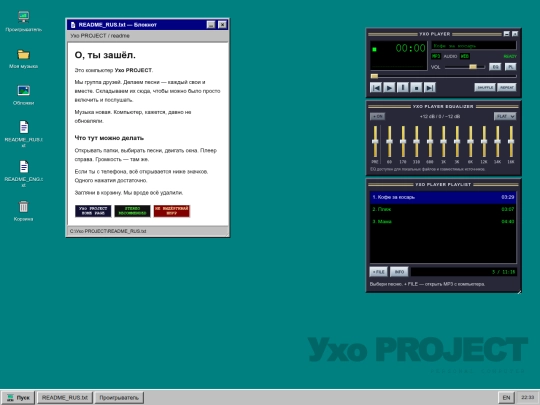Viewport: 540px width, 405px height.
Task: Adjust the PRE preamp equalizer slider
Action: coord(375,142)
